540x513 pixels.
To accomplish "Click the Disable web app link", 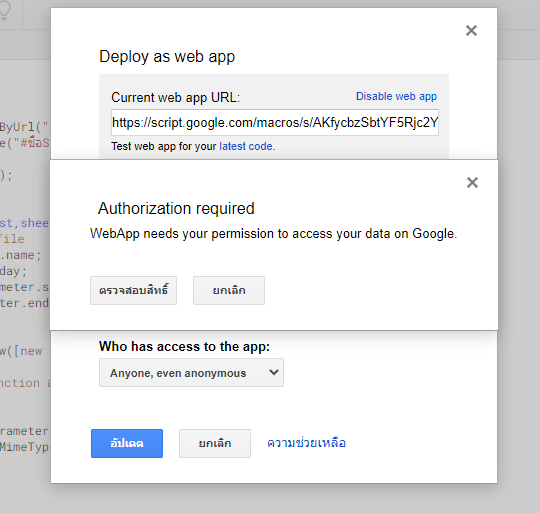I will tap(396, 96).
